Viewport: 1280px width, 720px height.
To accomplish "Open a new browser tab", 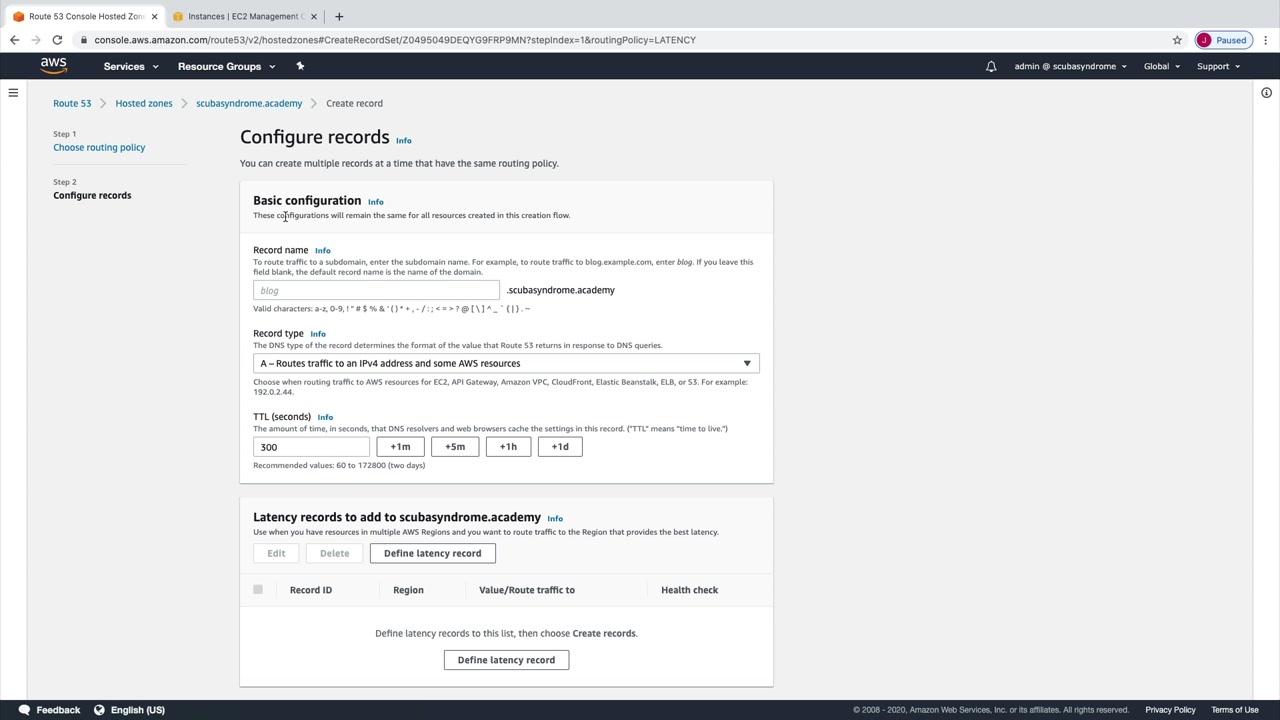I will [339, 16].
